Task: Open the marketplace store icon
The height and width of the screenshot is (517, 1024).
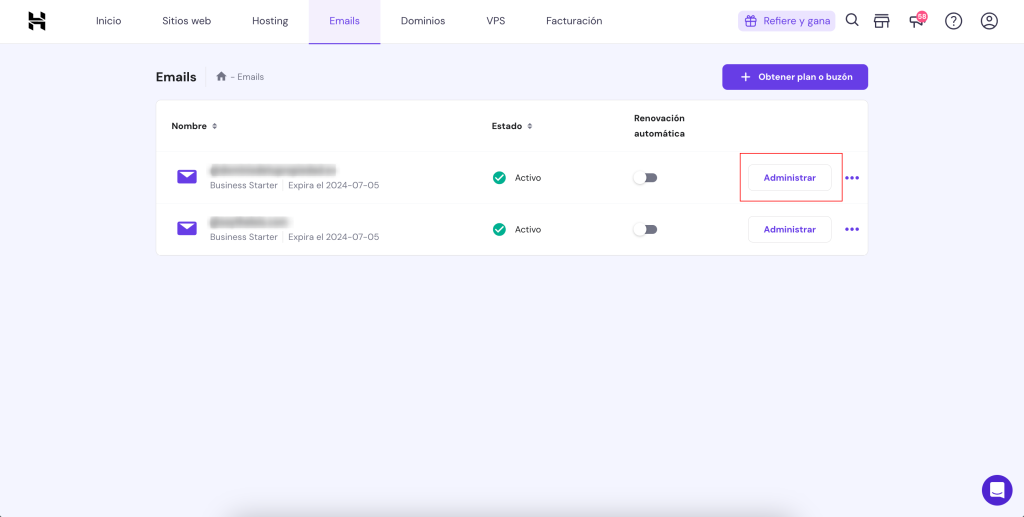Action: click(x=882, y=21)
